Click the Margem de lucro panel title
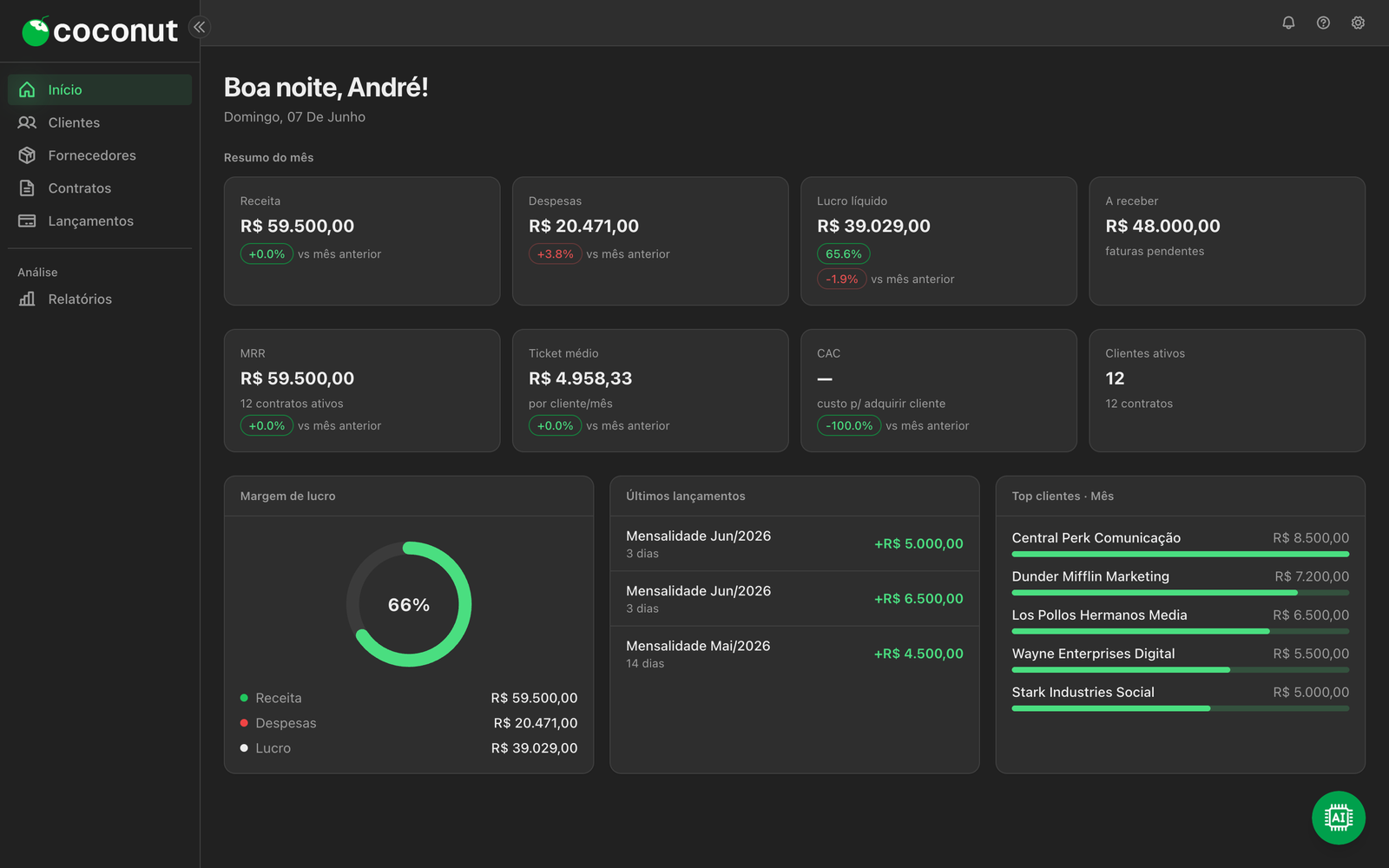 [287, 496]
